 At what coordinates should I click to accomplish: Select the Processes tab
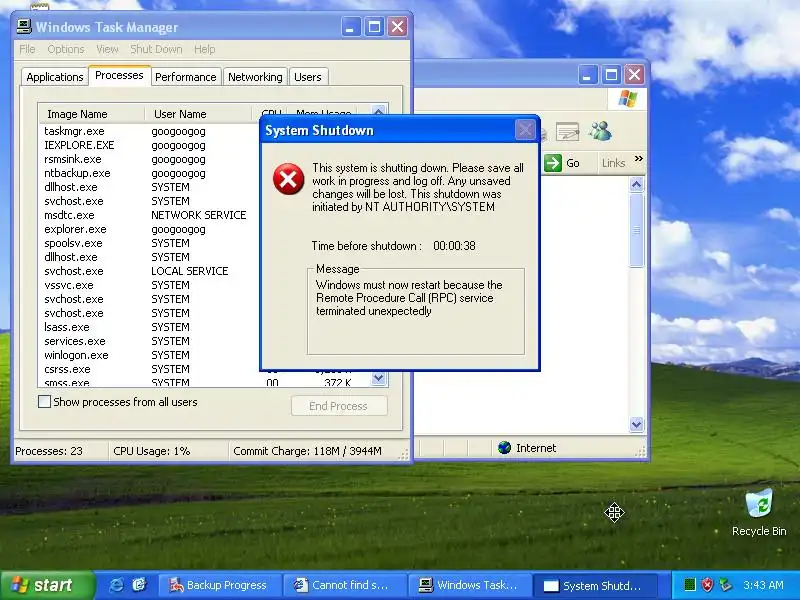coord(119,76)
